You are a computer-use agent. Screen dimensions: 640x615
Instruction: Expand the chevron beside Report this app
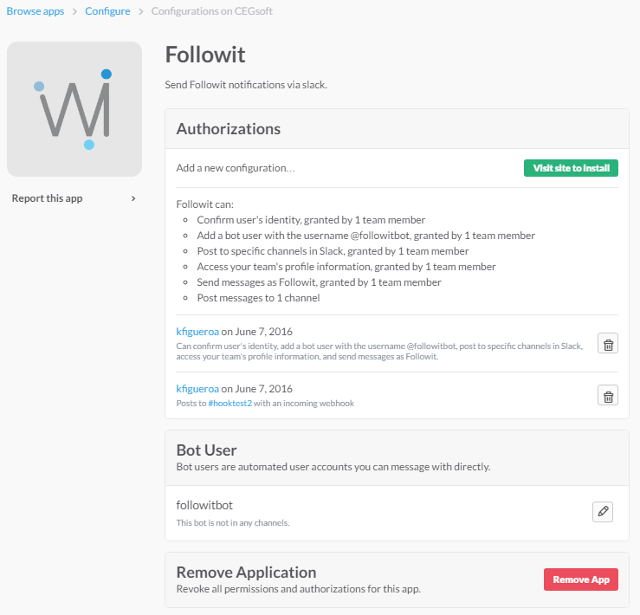tap(133, 198)
